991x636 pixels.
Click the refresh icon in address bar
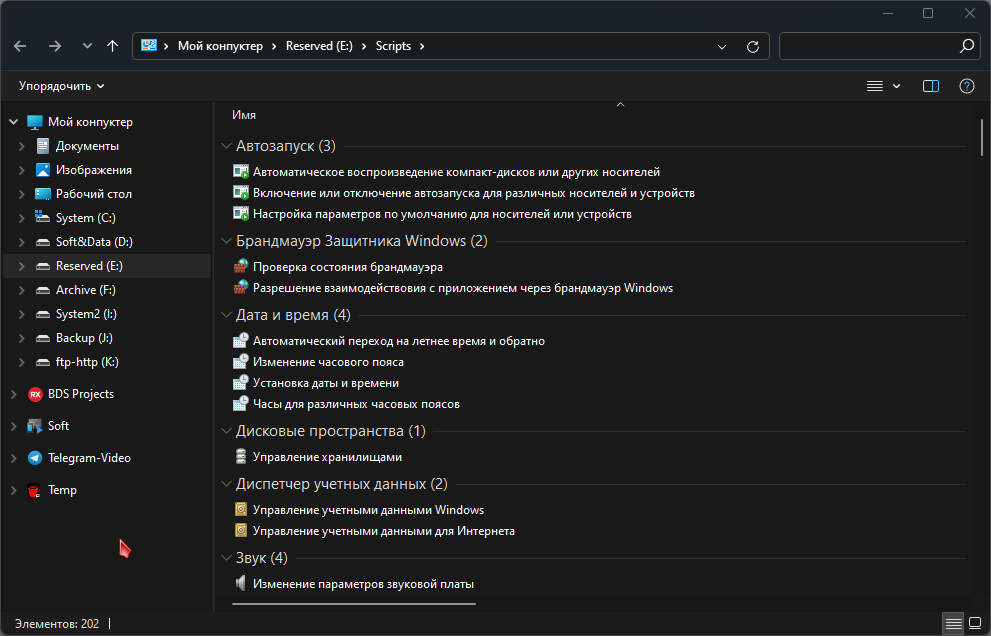point(753,47)
